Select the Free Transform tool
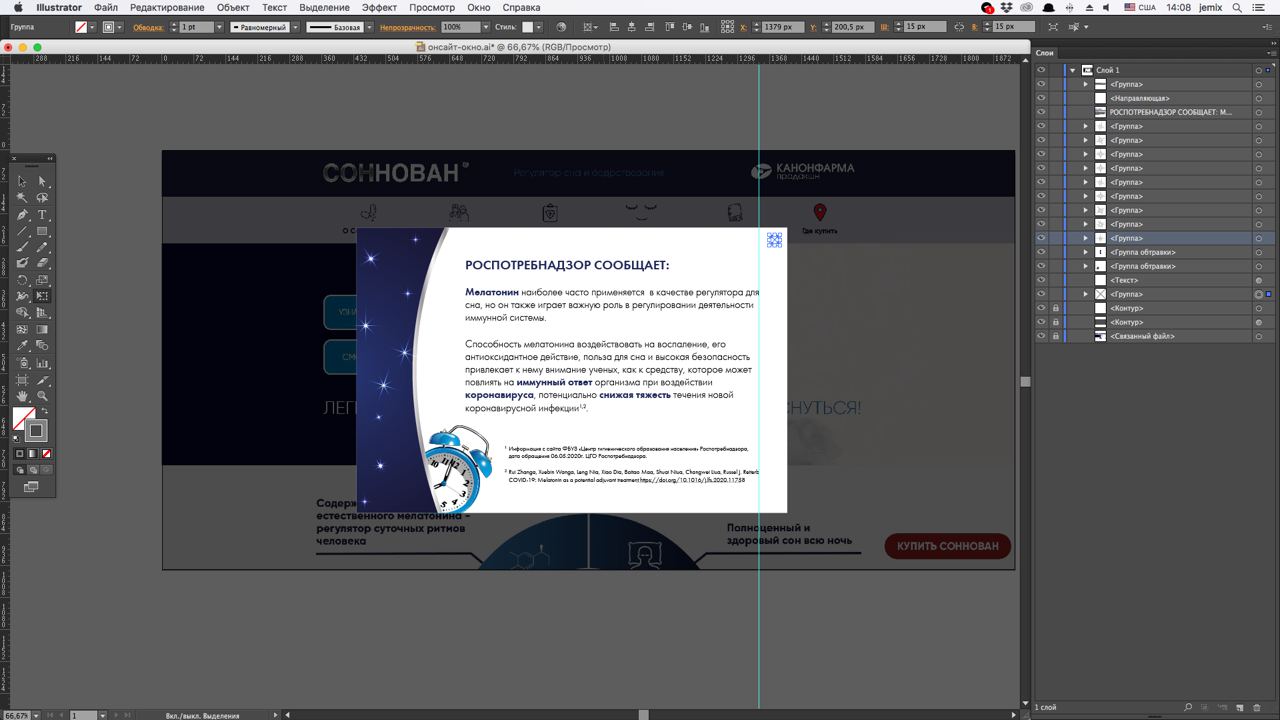Screen dimensions: 1280x720 click(x=42, y=295)
